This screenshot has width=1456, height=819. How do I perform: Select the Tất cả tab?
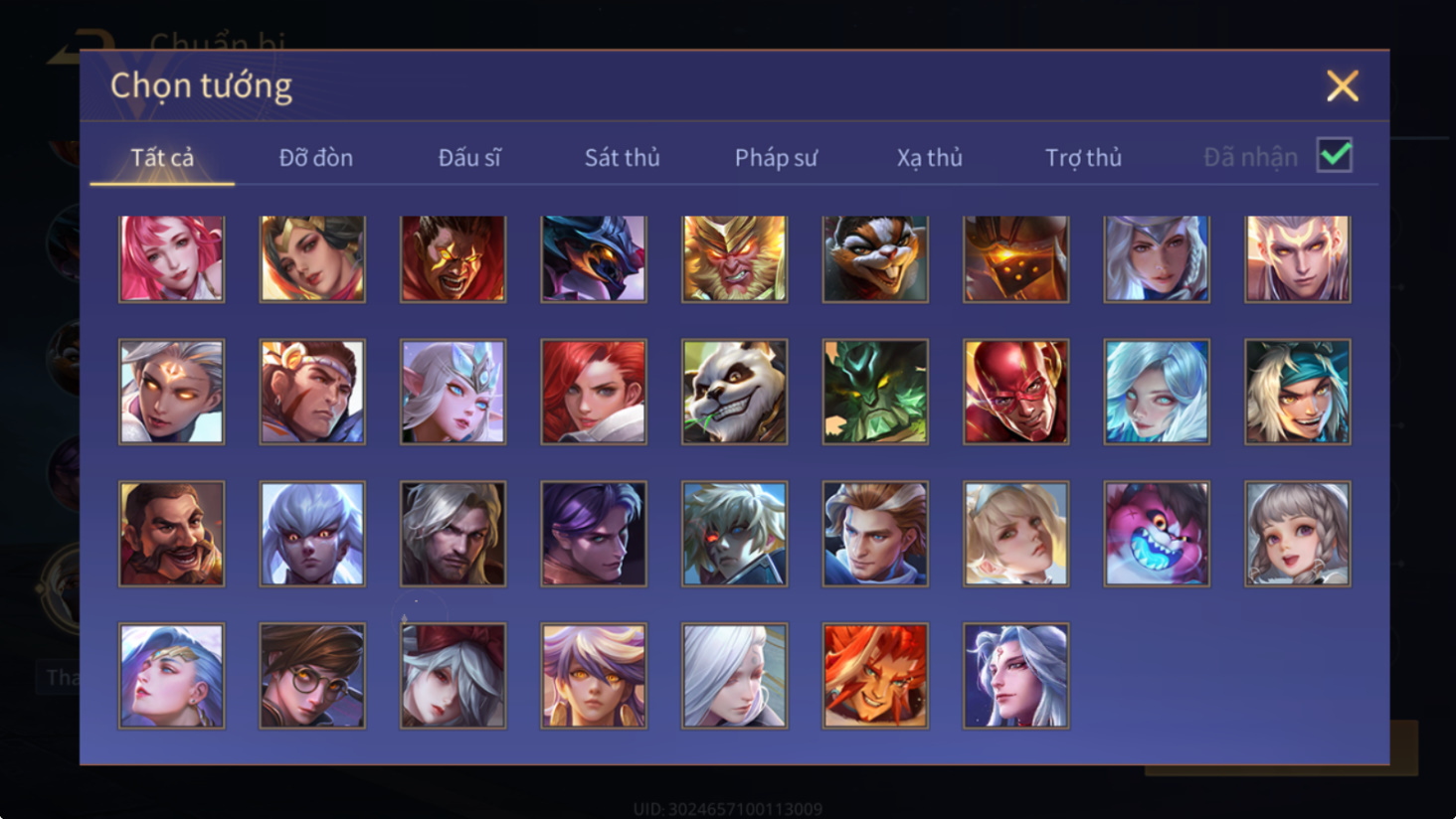coord(162,157)
